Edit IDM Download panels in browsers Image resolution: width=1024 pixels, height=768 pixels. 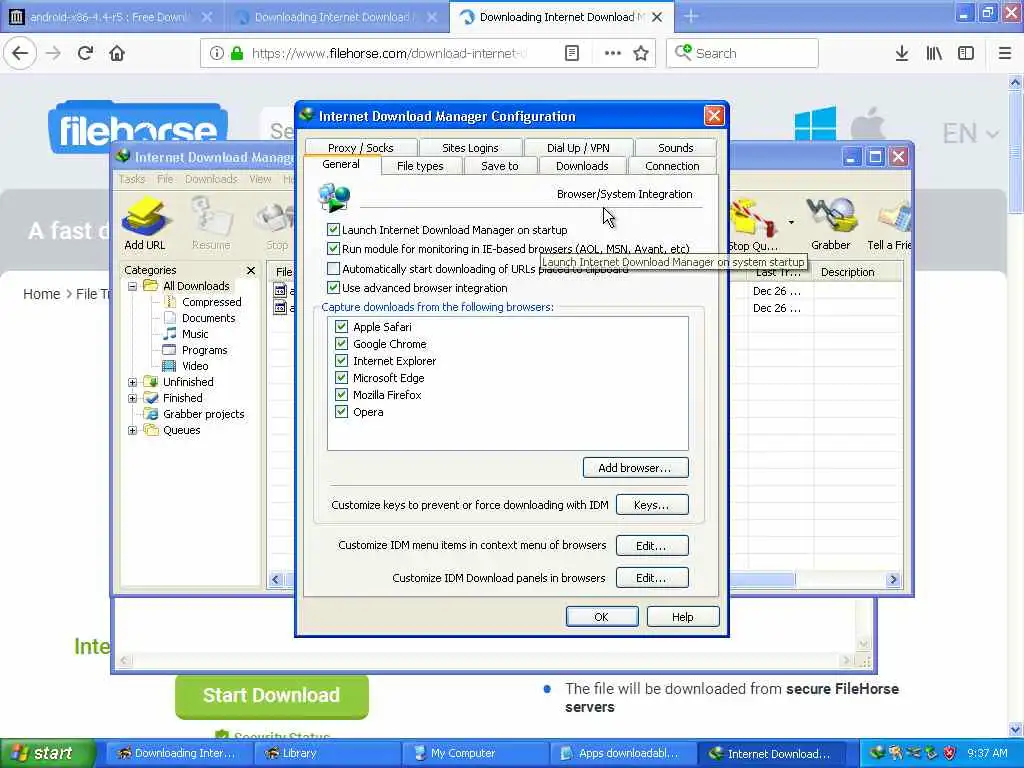[652, 578]
